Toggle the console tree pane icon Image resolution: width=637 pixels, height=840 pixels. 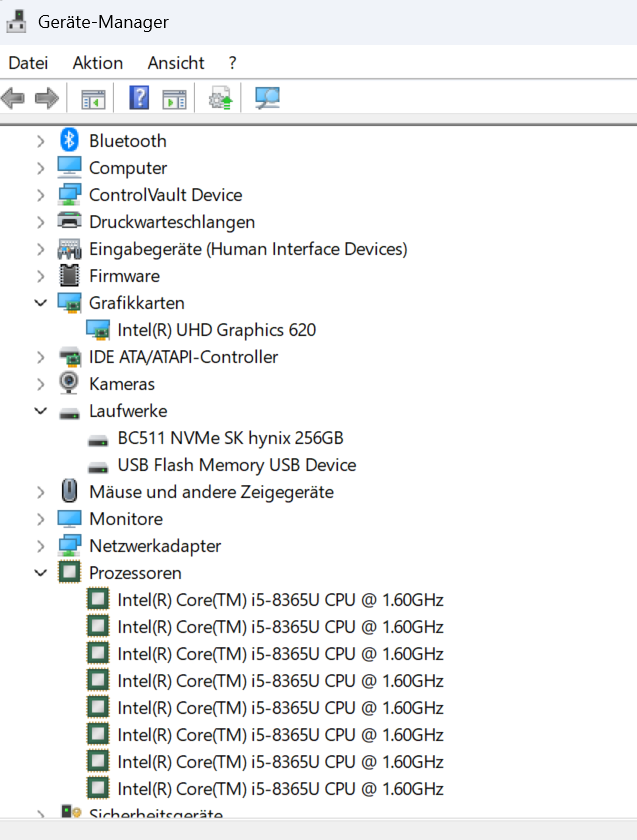point(93,99)
